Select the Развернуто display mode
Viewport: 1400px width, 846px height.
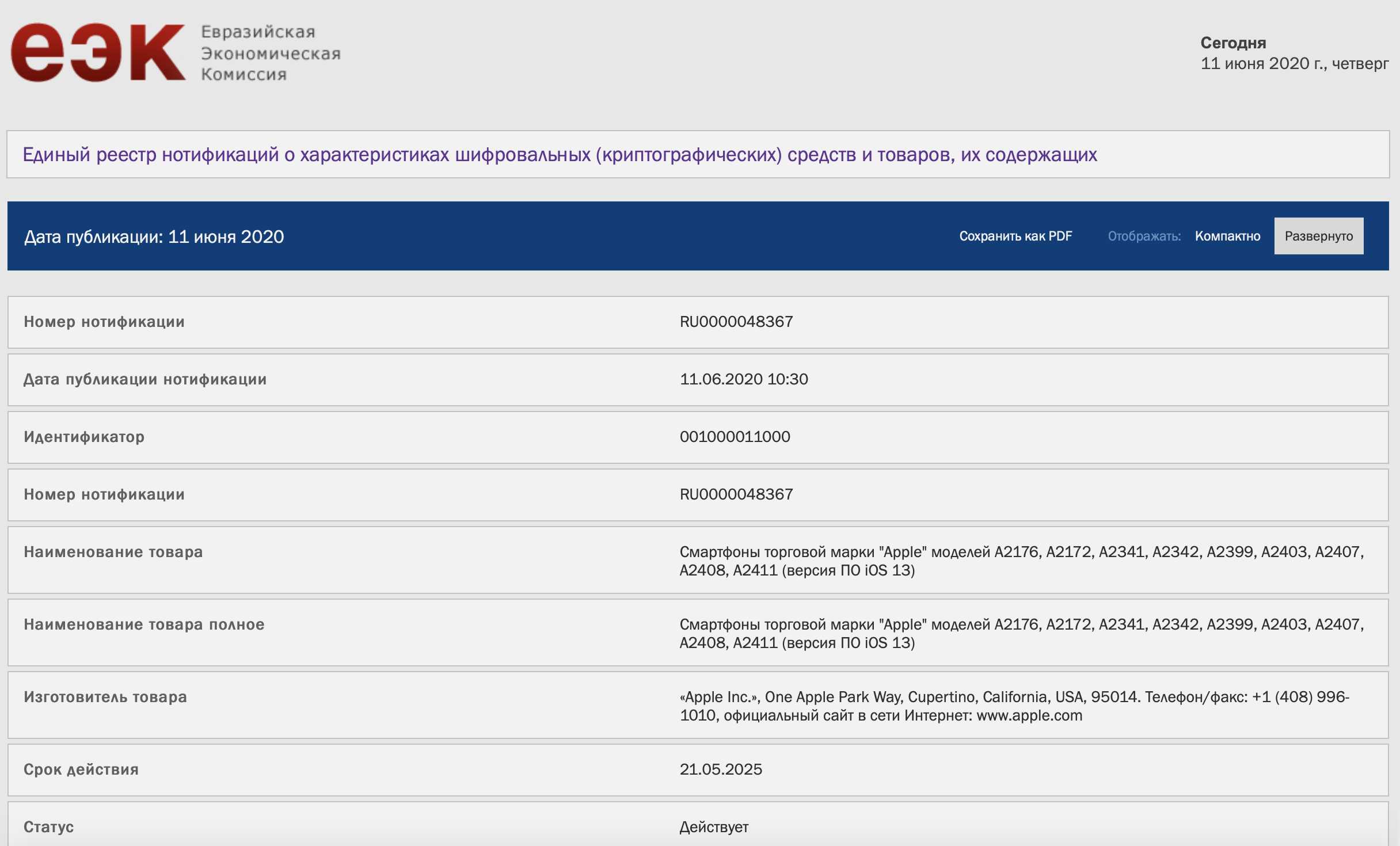click(1318, 237)
